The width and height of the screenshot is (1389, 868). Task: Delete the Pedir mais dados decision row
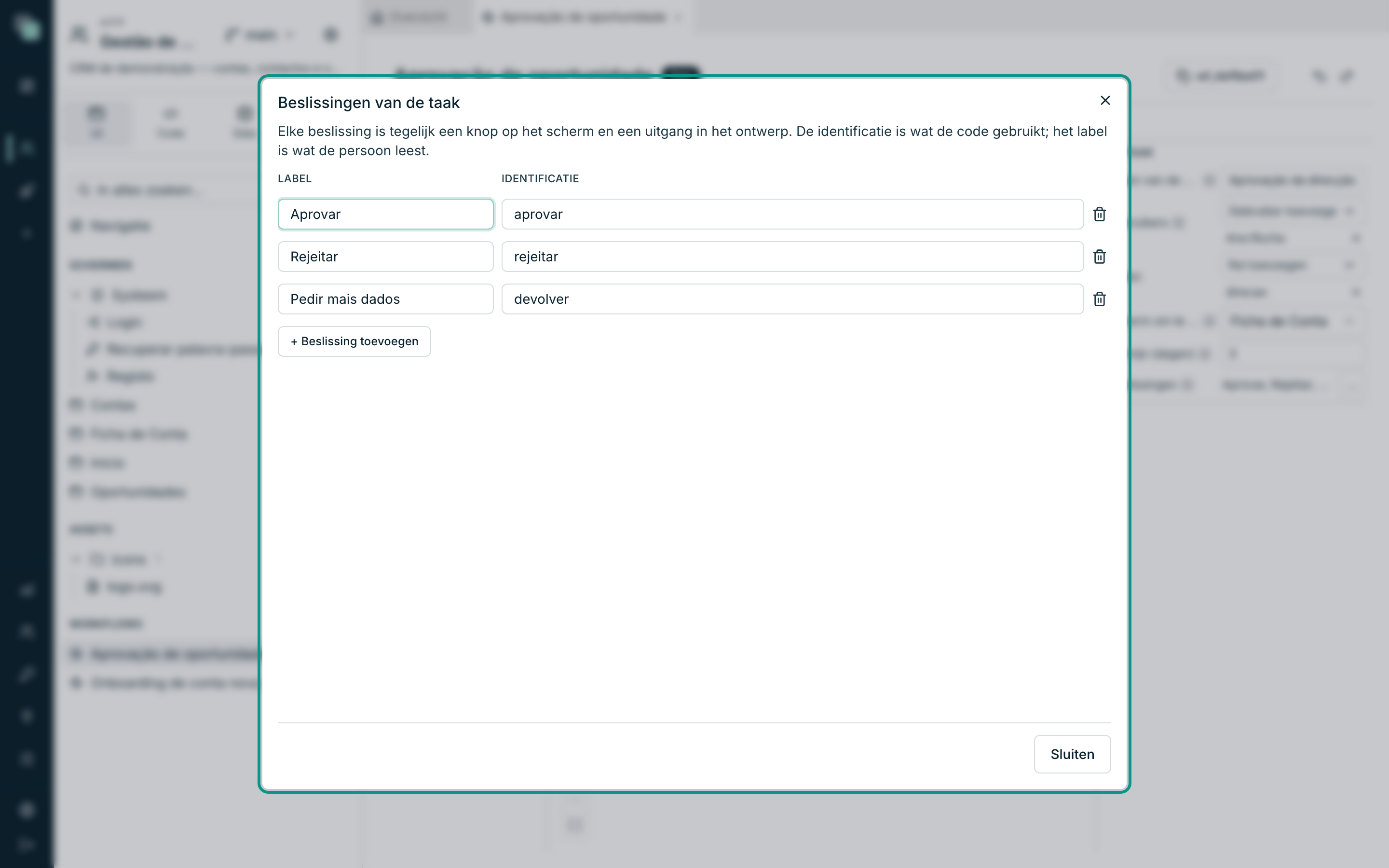pyautogui.click(x=1099, y=299)
